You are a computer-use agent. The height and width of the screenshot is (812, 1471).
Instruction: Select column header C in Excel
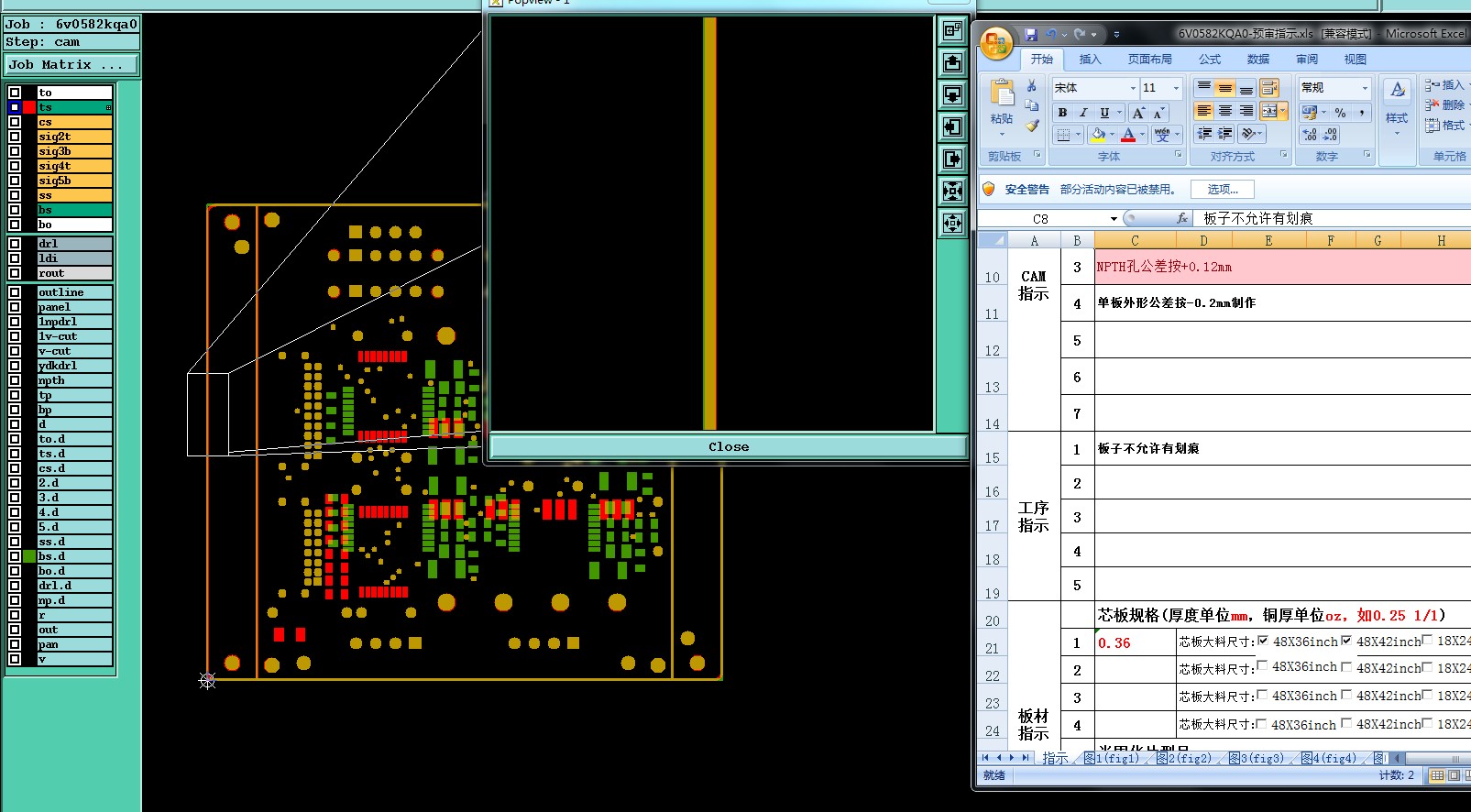[1135, 240]
